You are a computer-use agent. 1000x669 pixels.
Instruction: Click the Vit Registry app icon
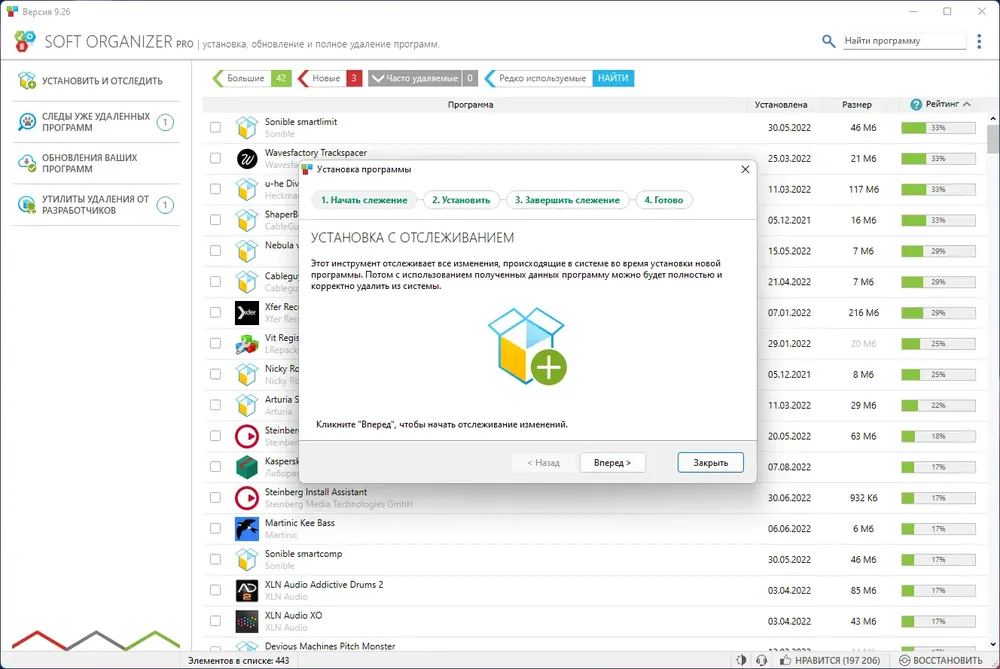tap(247, 343)
